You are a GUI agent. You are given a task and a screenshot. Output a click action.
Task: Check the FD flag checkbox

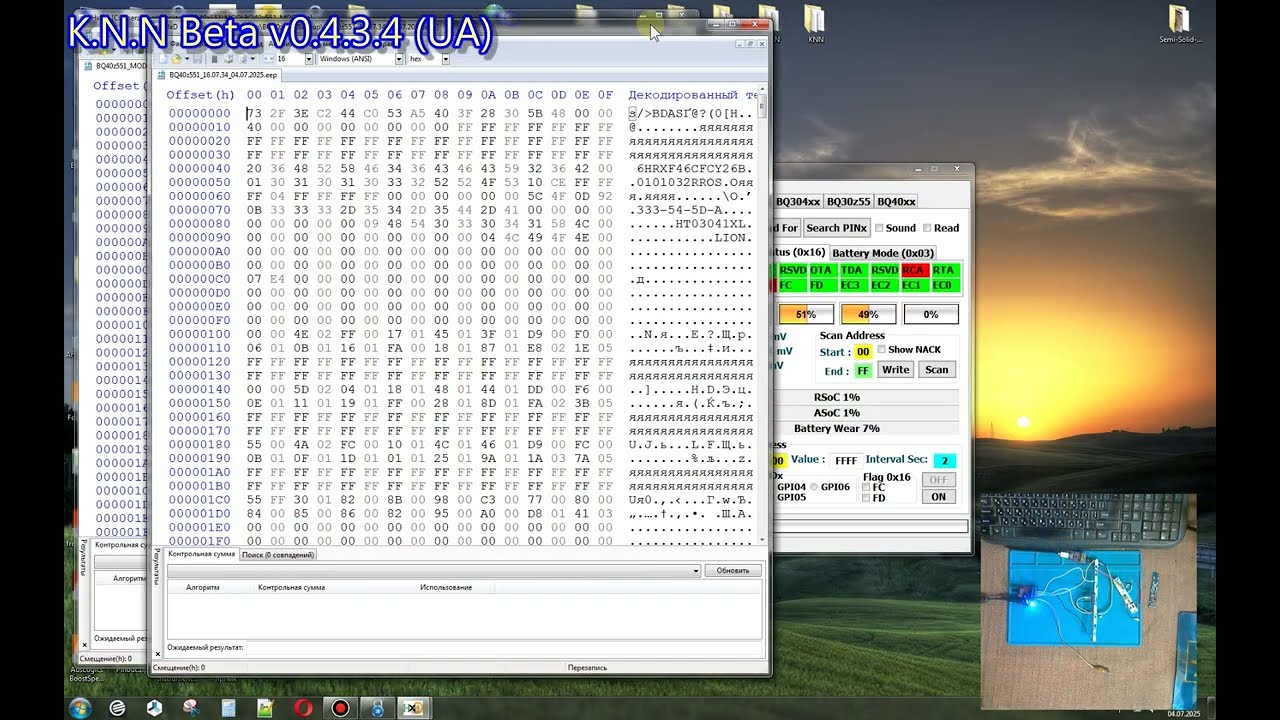(x=867, y=498)
